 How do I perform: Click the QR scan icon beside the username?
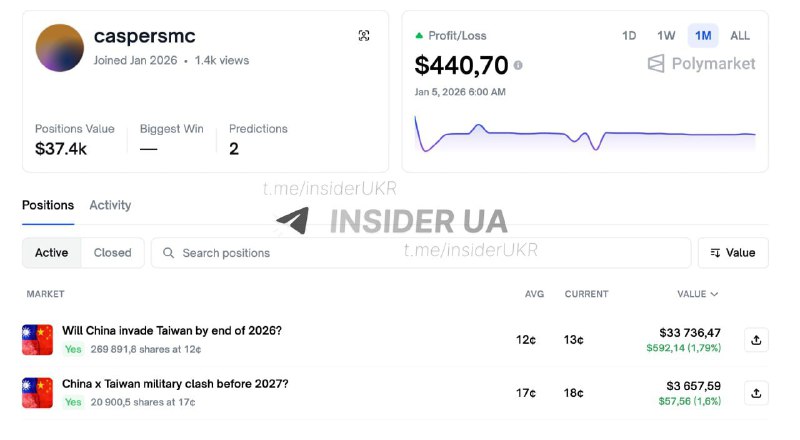click(x=364, y=36)
